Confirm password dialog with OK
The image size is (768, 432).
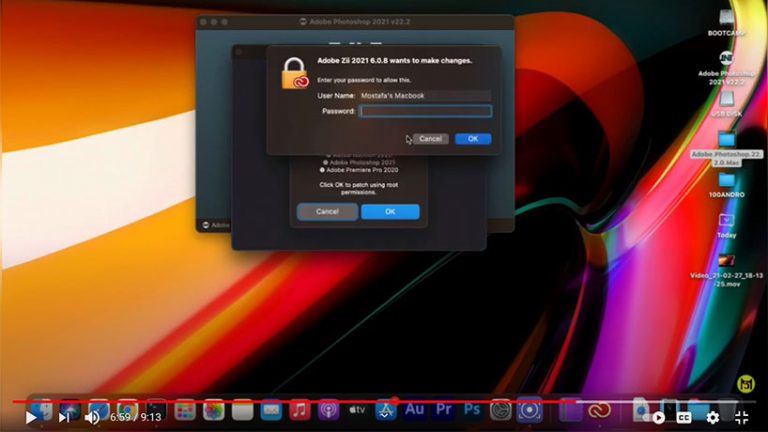pyautogui.click(x=473, y=139)
